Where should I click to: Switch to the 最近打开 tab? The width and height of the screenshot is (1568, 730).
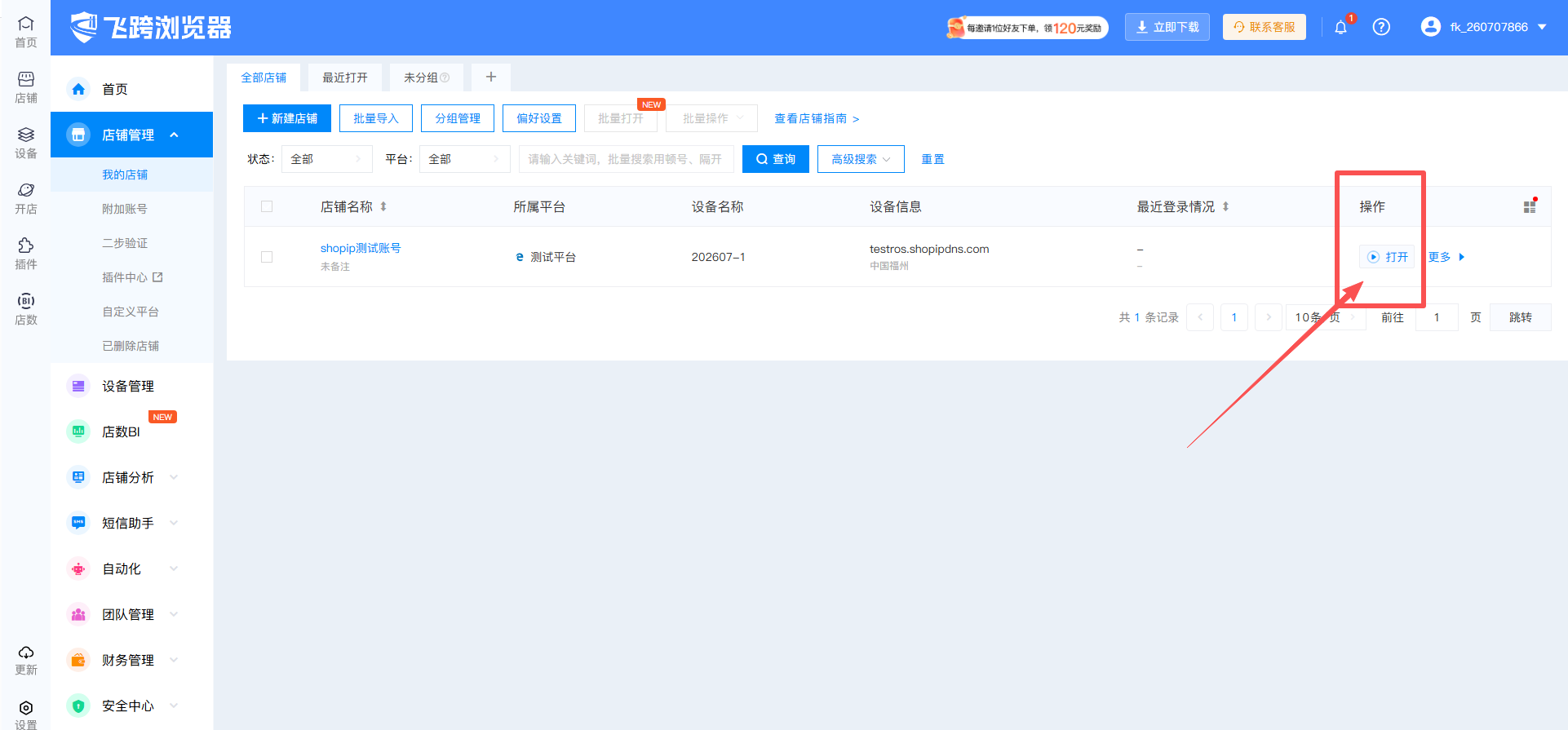click(x=345, y=77)
